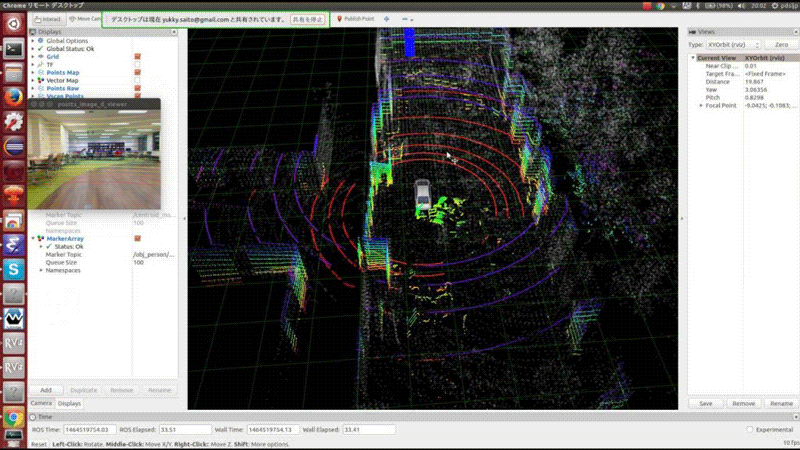Enable the TF display checkbox

(137, 65)
